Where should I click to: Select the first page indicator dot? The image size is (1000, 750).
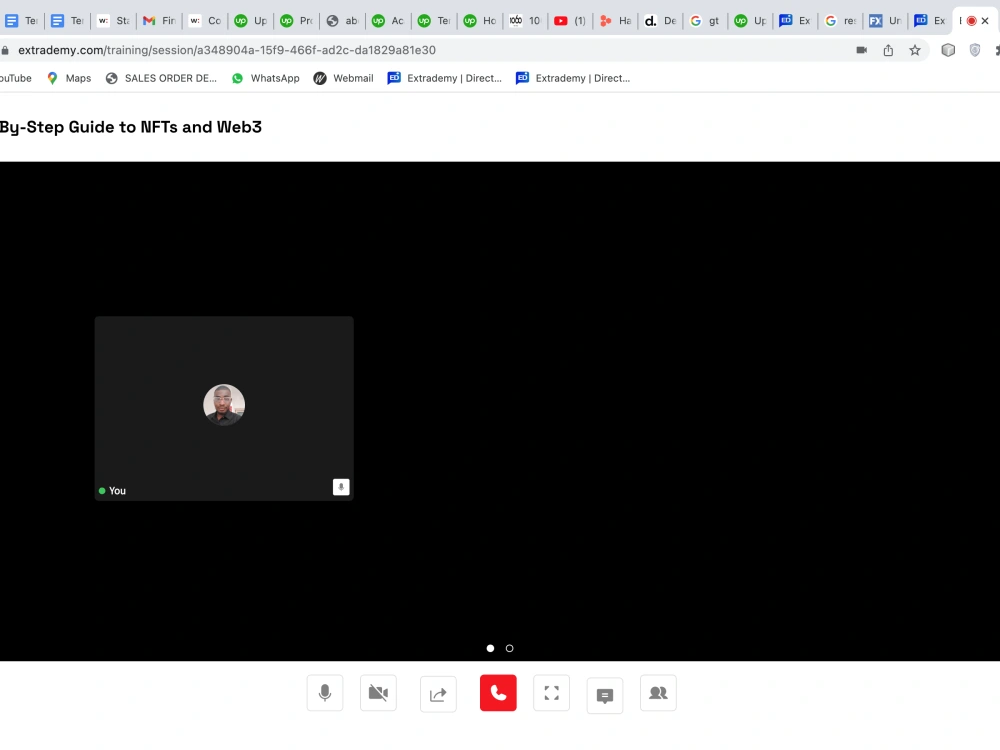490,648
